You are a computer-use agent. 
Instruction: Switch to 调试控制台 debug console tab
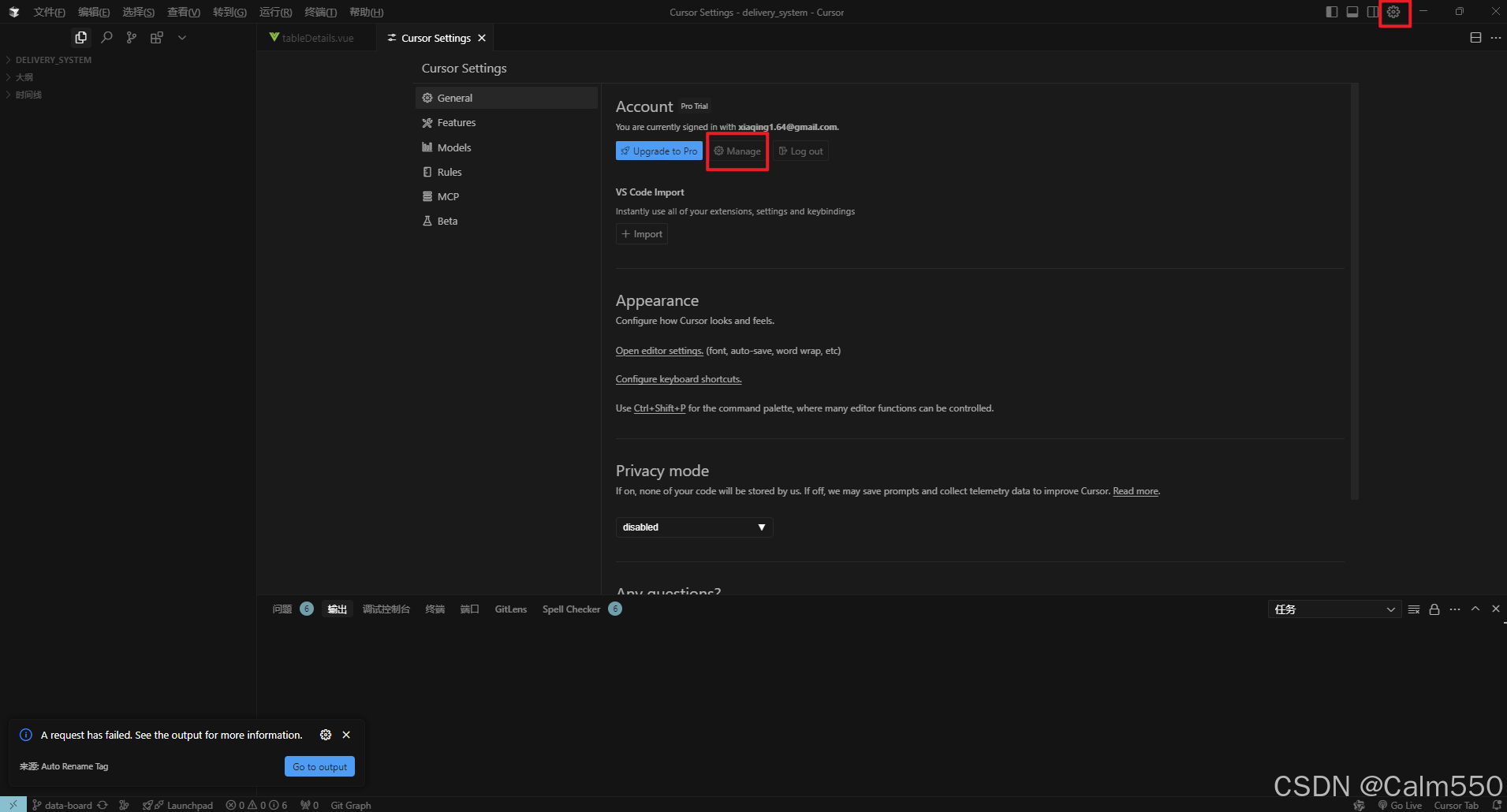pyautogui.click(x=386, y=609)
